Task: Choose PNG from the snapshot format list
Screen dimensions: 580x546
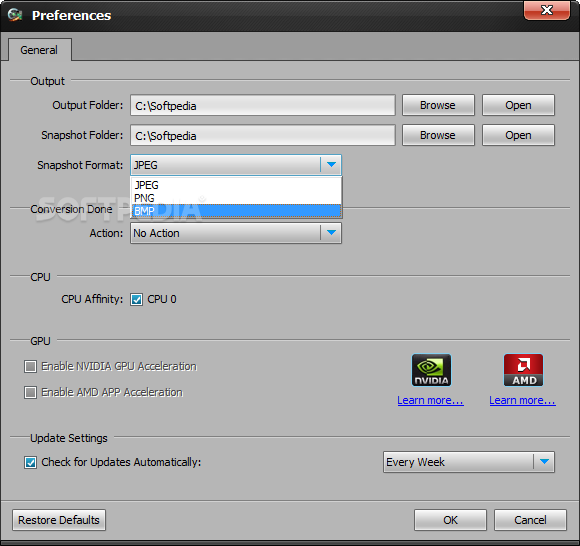Action: tap(236, 198)
